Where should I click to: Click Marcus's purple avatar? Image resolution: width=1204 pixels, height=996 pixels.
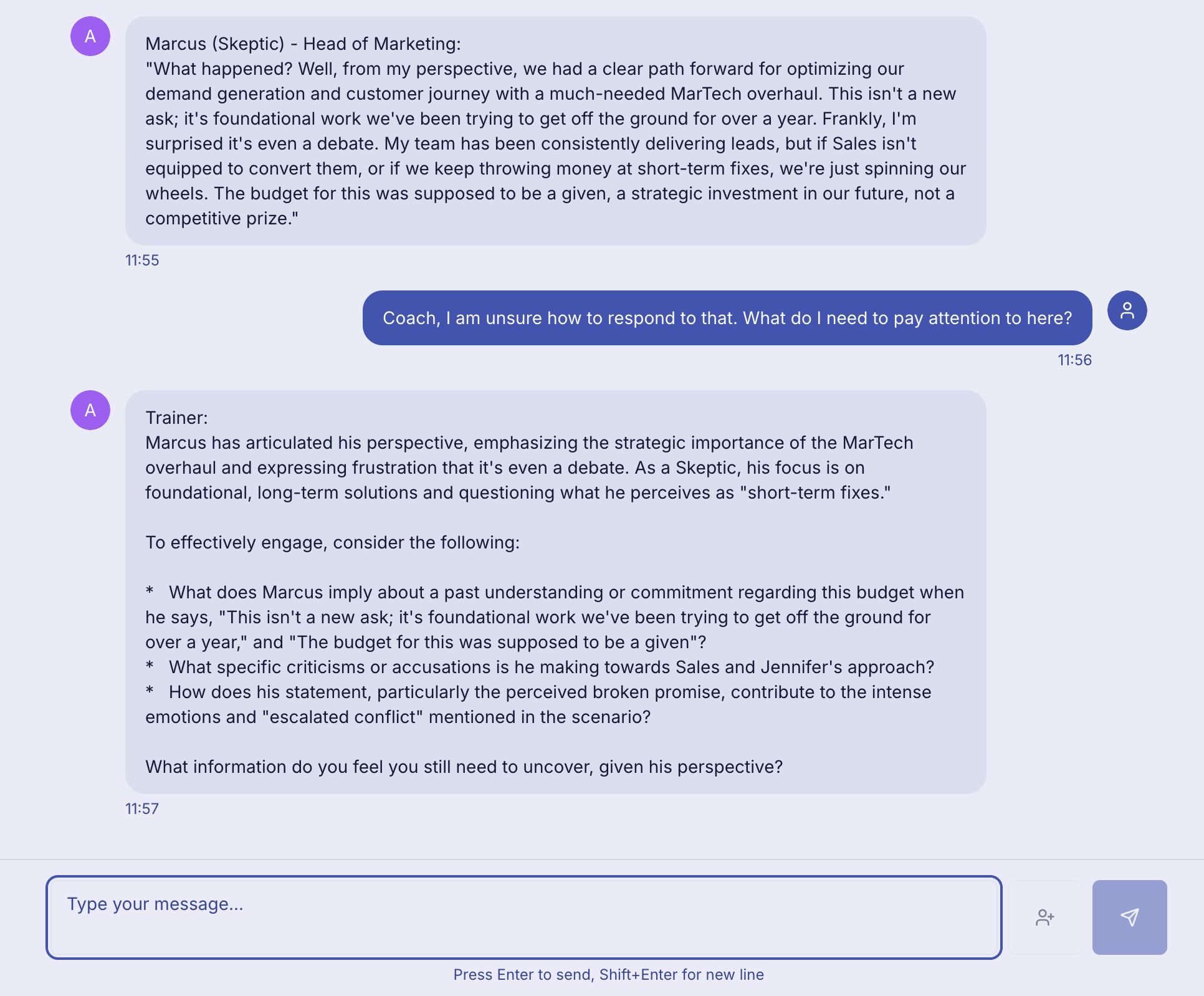pyautogui.click(x=90, y=36)
